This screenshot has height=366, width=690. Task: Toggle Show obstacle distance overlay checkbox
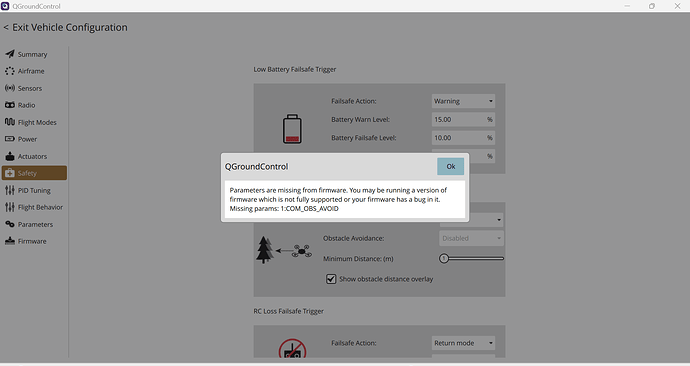click(331, 279)
